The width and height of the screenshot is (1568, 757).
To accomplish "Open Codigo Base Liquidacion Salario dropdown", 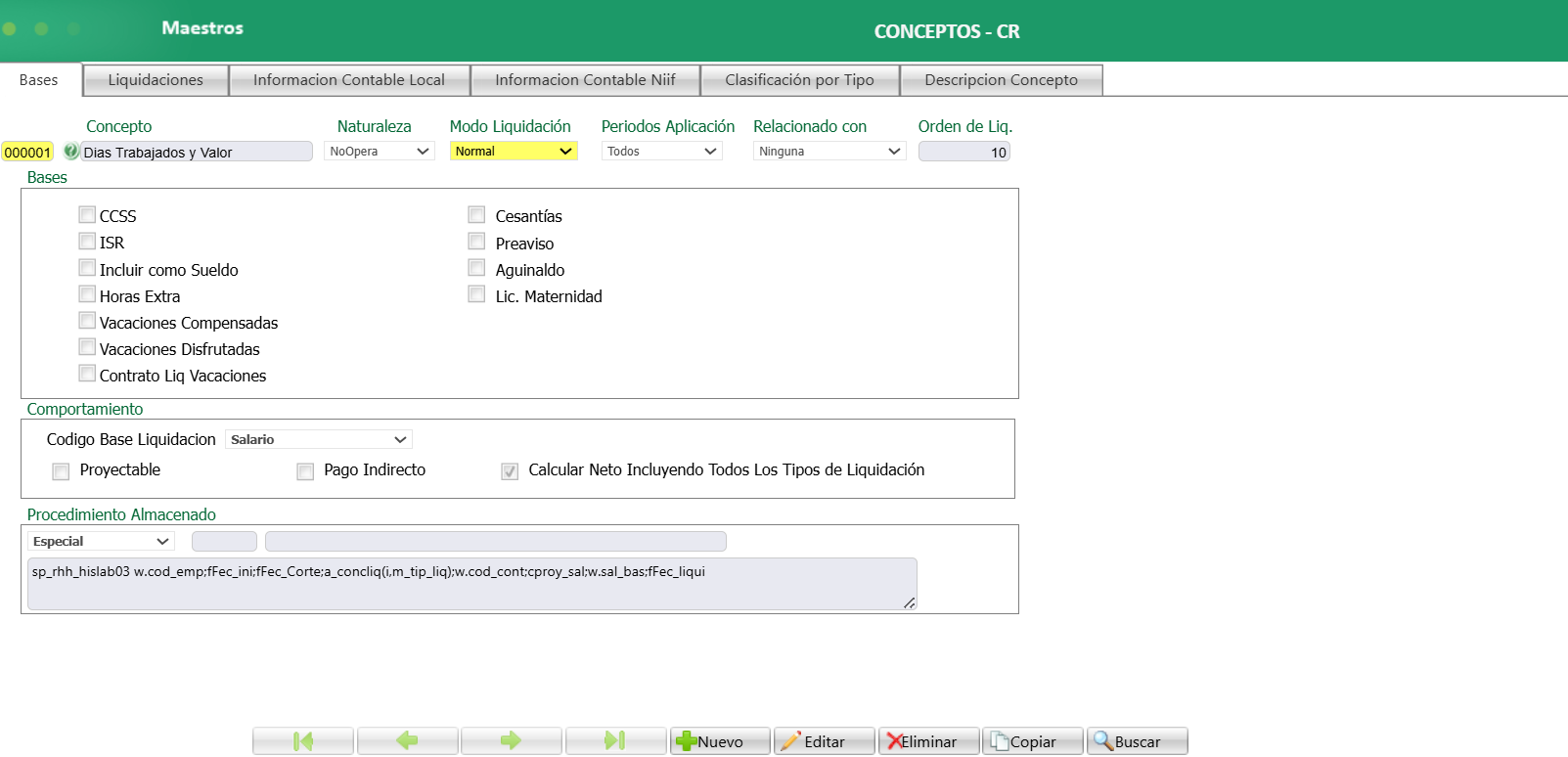I will click(x=319, y=440).
